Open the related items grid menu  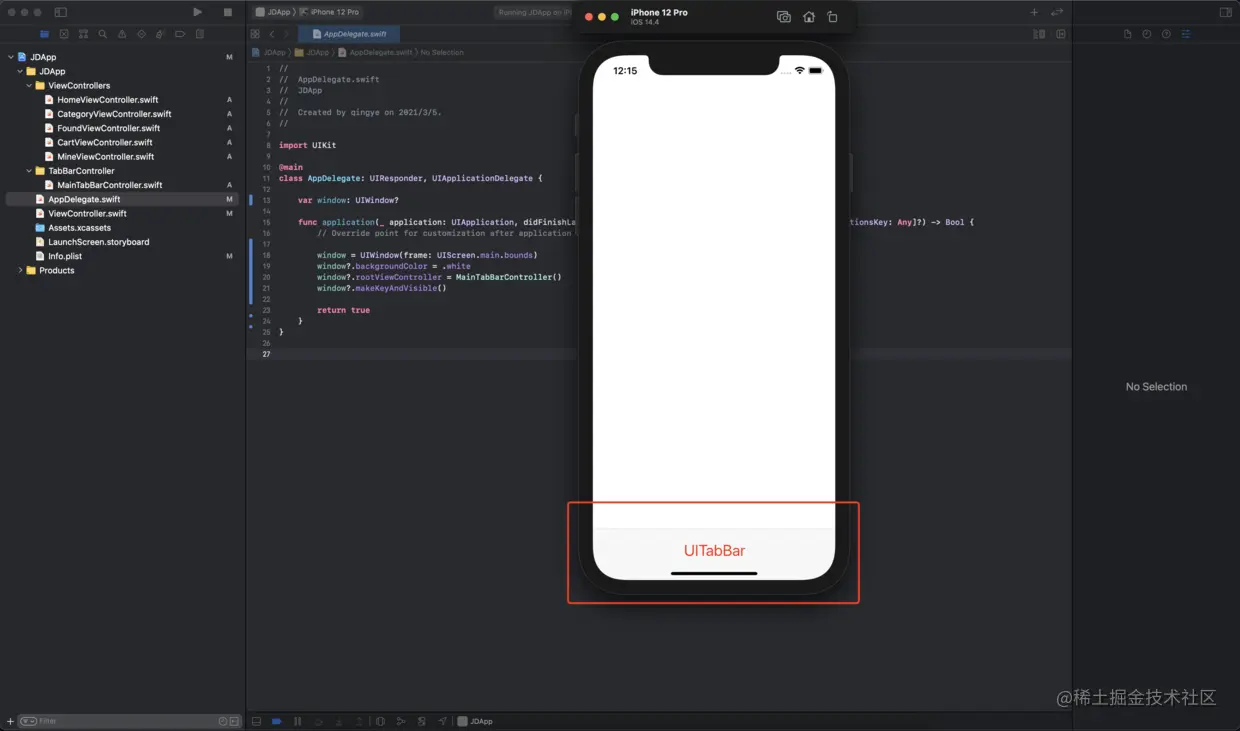[x=255, y=34]
